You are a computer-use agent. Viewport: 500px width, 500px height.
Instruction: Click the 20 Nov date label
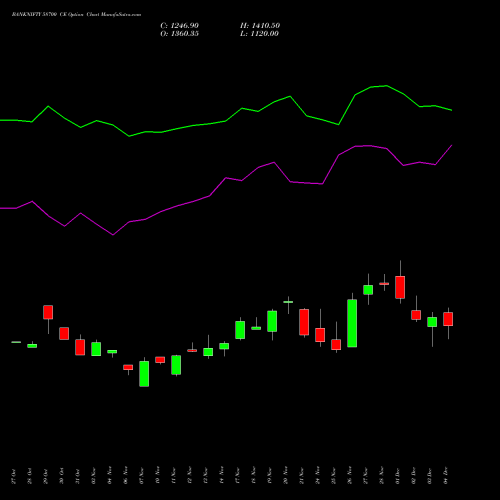pos(286,476)
